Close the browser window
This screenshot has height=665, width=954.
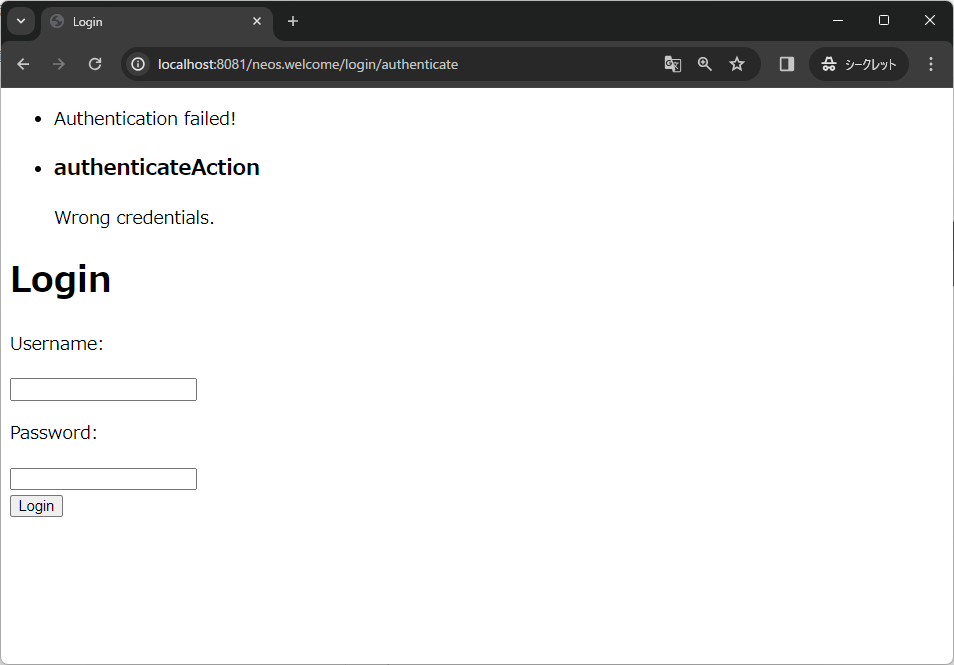pyautogui.click(x=930, y=21)
